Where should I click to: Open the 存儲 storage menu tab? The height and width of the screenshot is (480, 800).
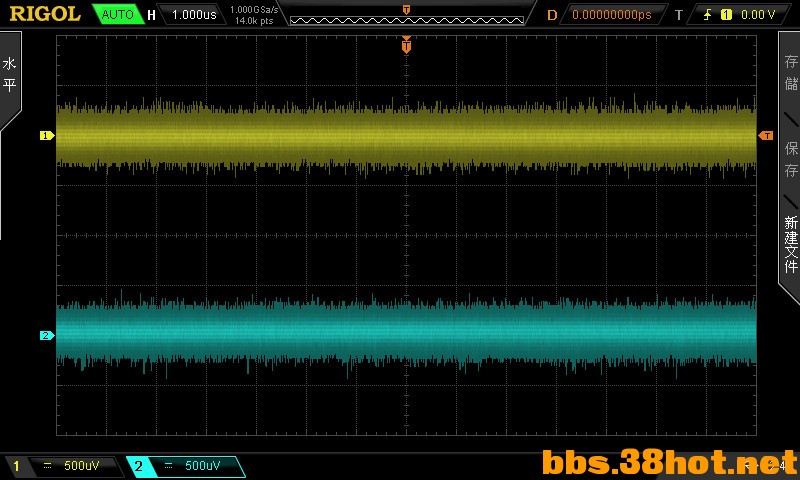(x=791, y=72)
